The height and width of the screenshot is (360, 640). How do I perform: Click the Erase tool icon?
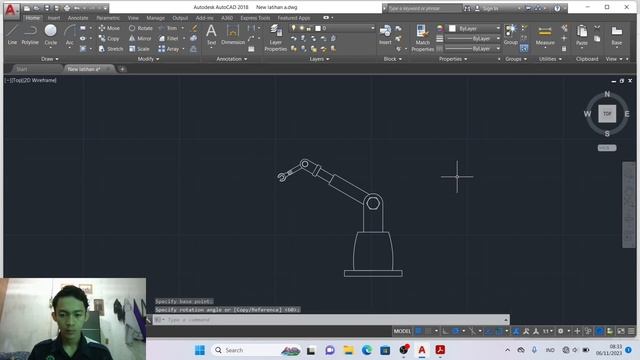click(194, 28)
